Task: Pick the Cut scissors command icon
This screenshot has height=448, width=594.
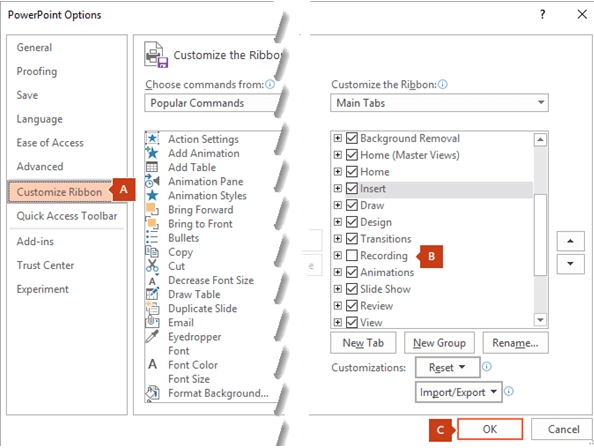Action: 152,266
